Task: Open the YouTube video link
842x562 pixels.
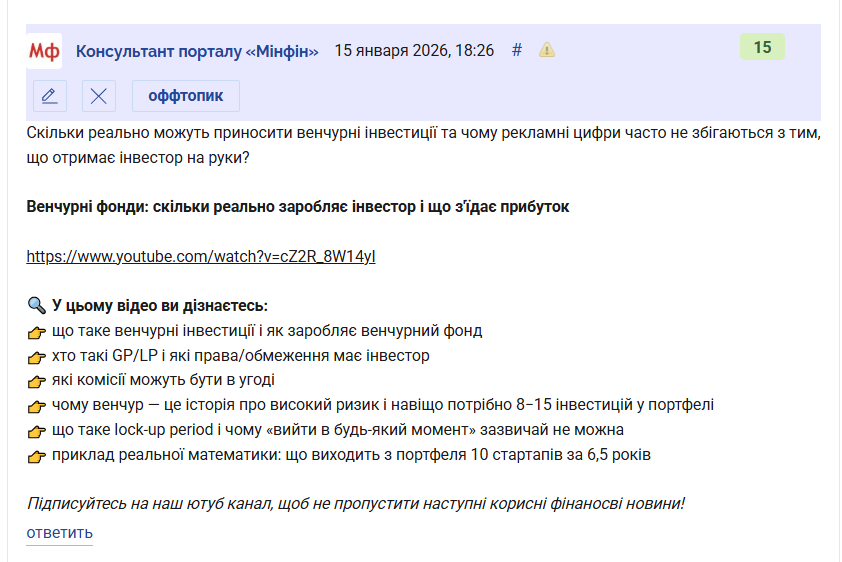Action: pos(200,256)
